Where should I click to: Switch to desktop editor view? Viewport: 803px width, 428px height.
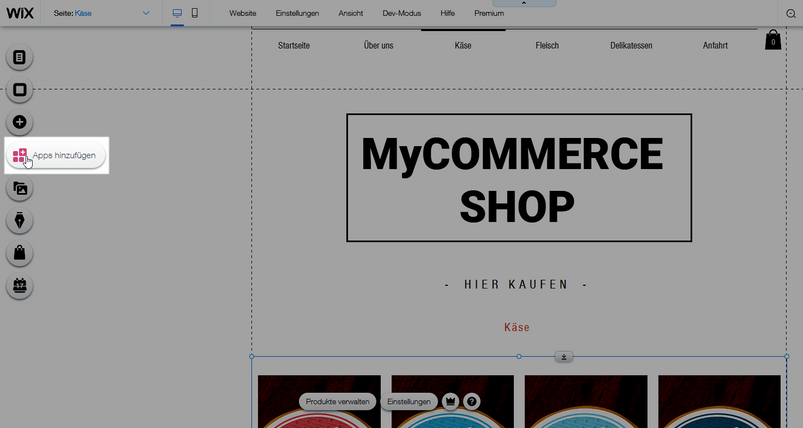click(x=177, y=13)
